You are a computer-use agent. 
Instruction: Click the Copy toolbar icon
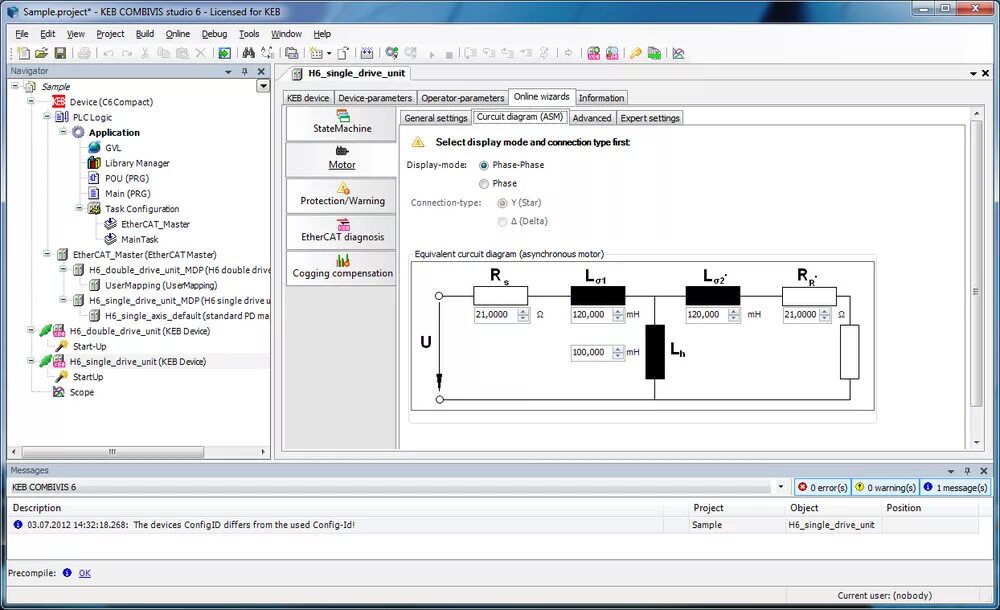pyautogui.click(x=163, y=53)
